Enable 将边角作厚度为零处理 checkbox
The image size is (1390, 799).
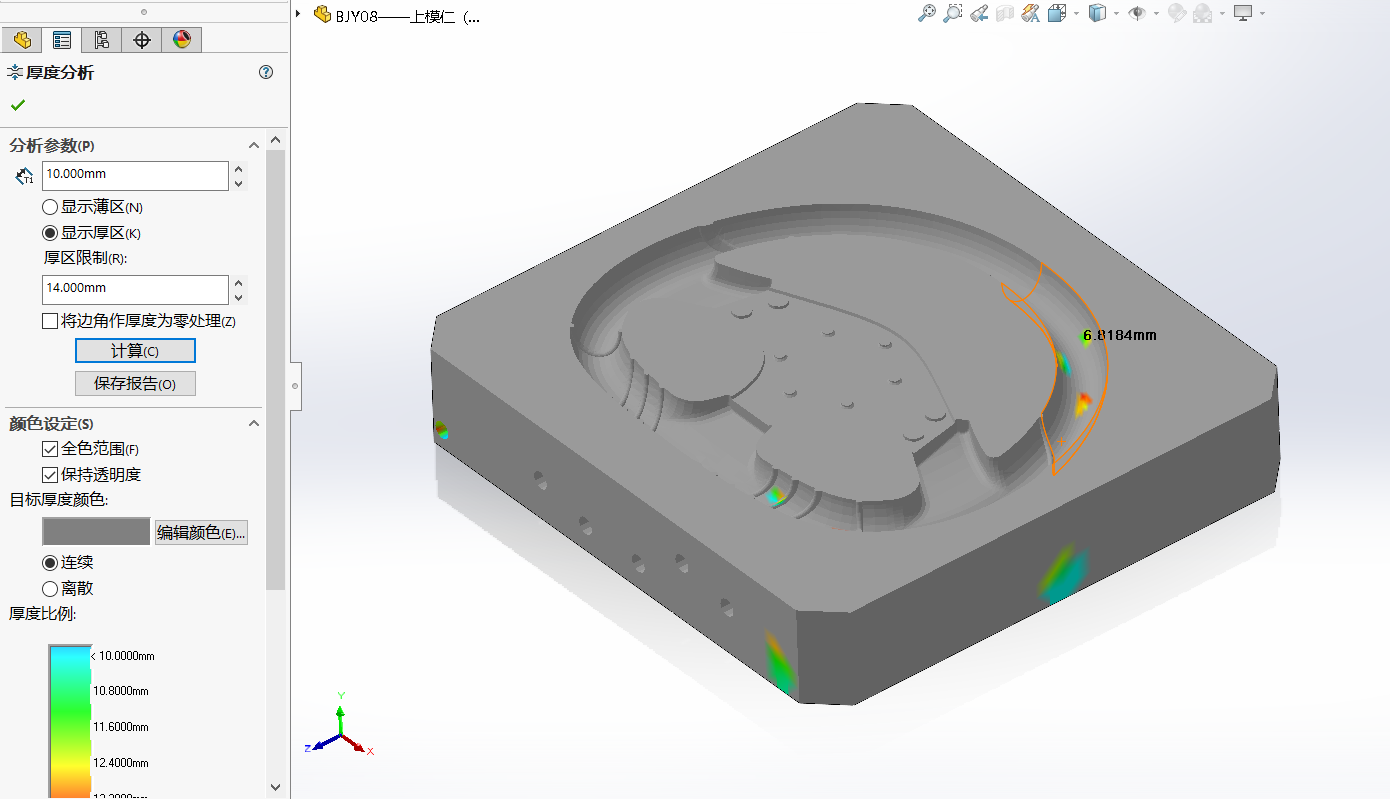tap(50, 321)
